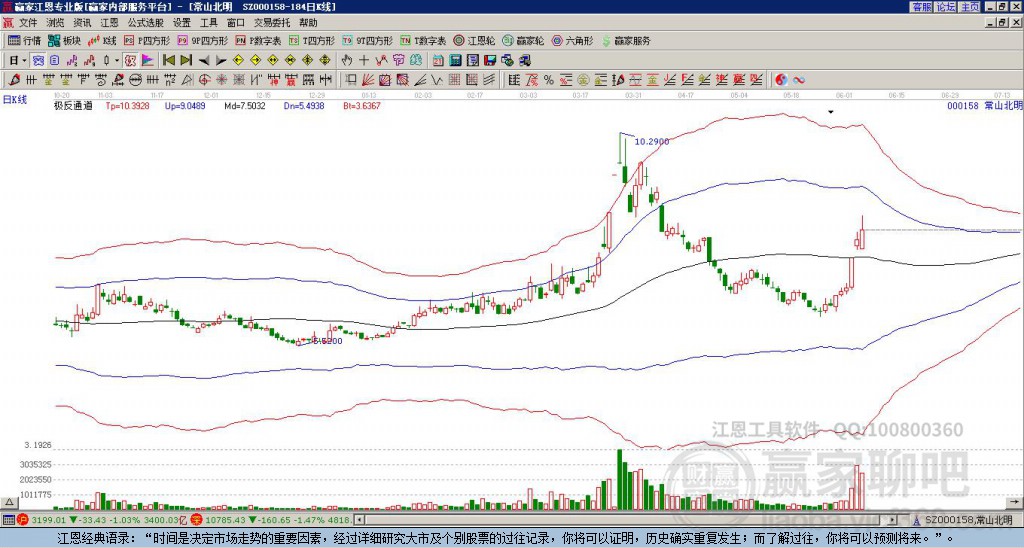
Task: Open the 江恩轮 tool
Action: tap(475, 40)
